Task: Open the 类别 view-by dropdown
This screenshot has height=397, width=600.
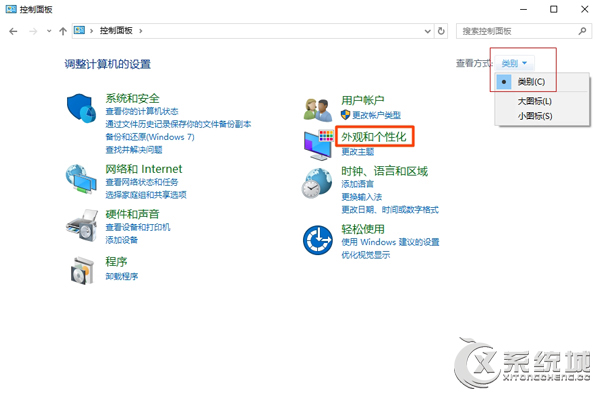Action: [514, 63]
